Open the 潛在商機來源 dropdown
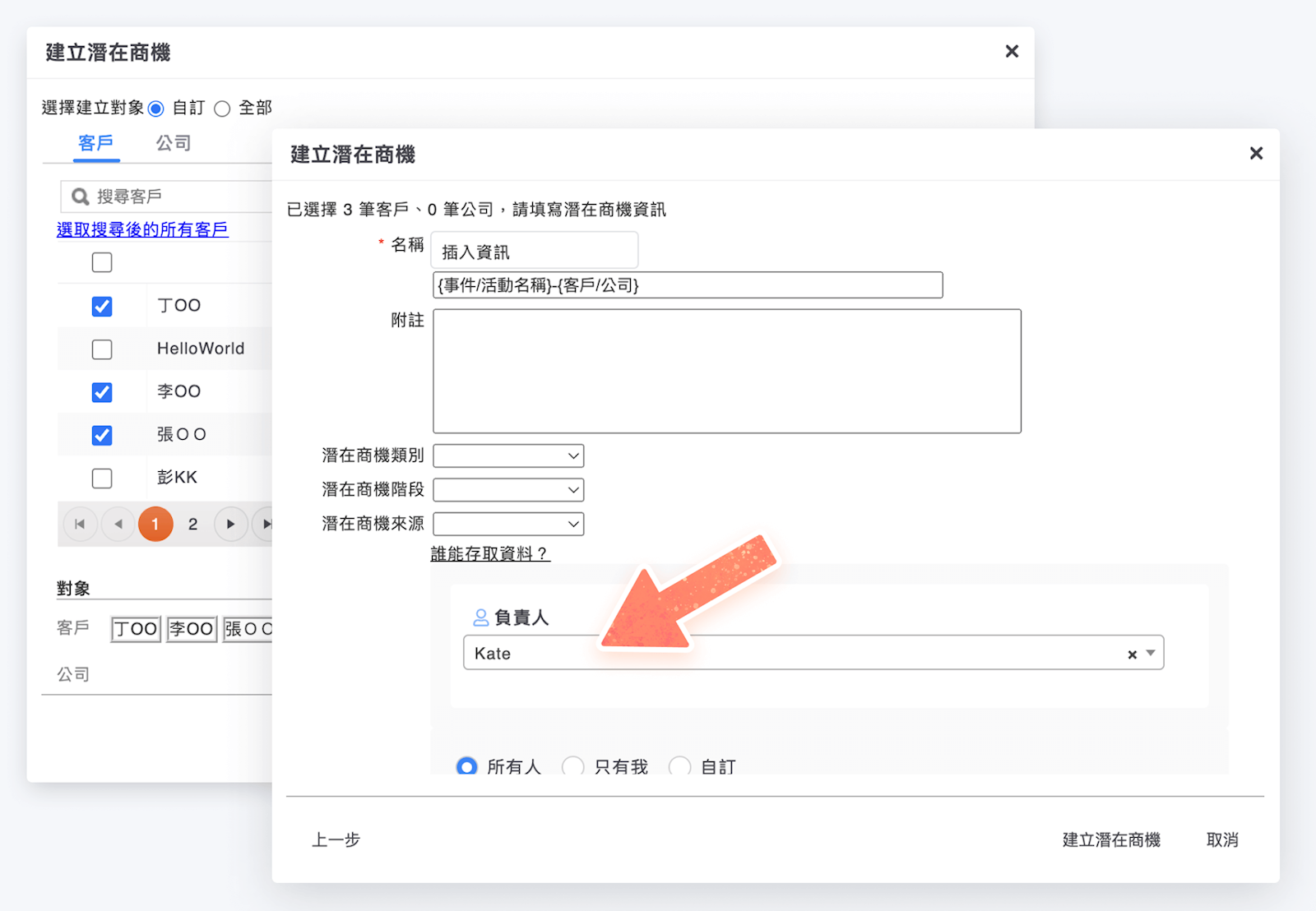1316x911 pixels. point(508,524)
